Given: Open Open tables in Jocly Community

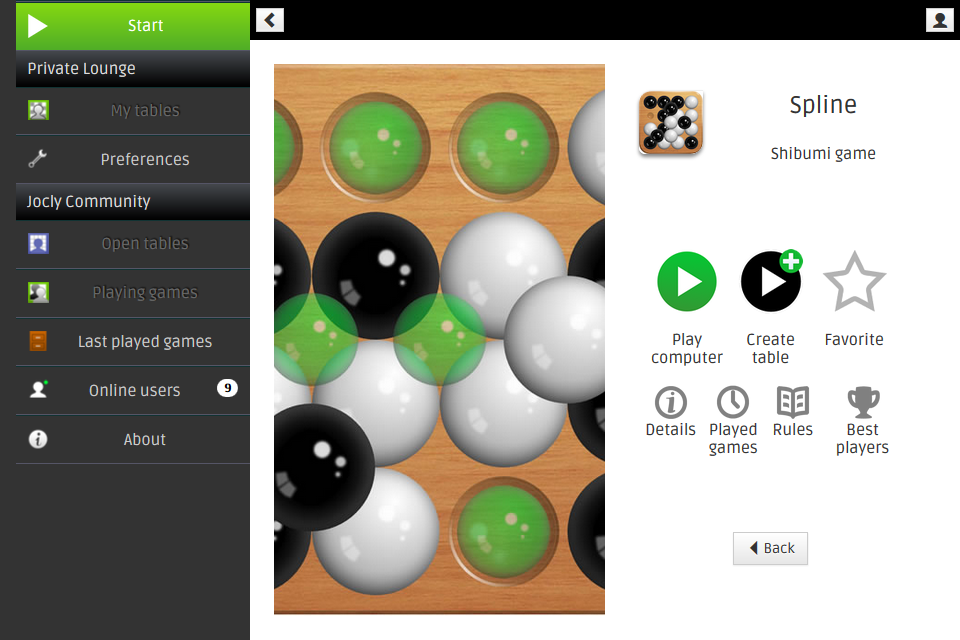Looking at the screenshot, I should [133, 244].
